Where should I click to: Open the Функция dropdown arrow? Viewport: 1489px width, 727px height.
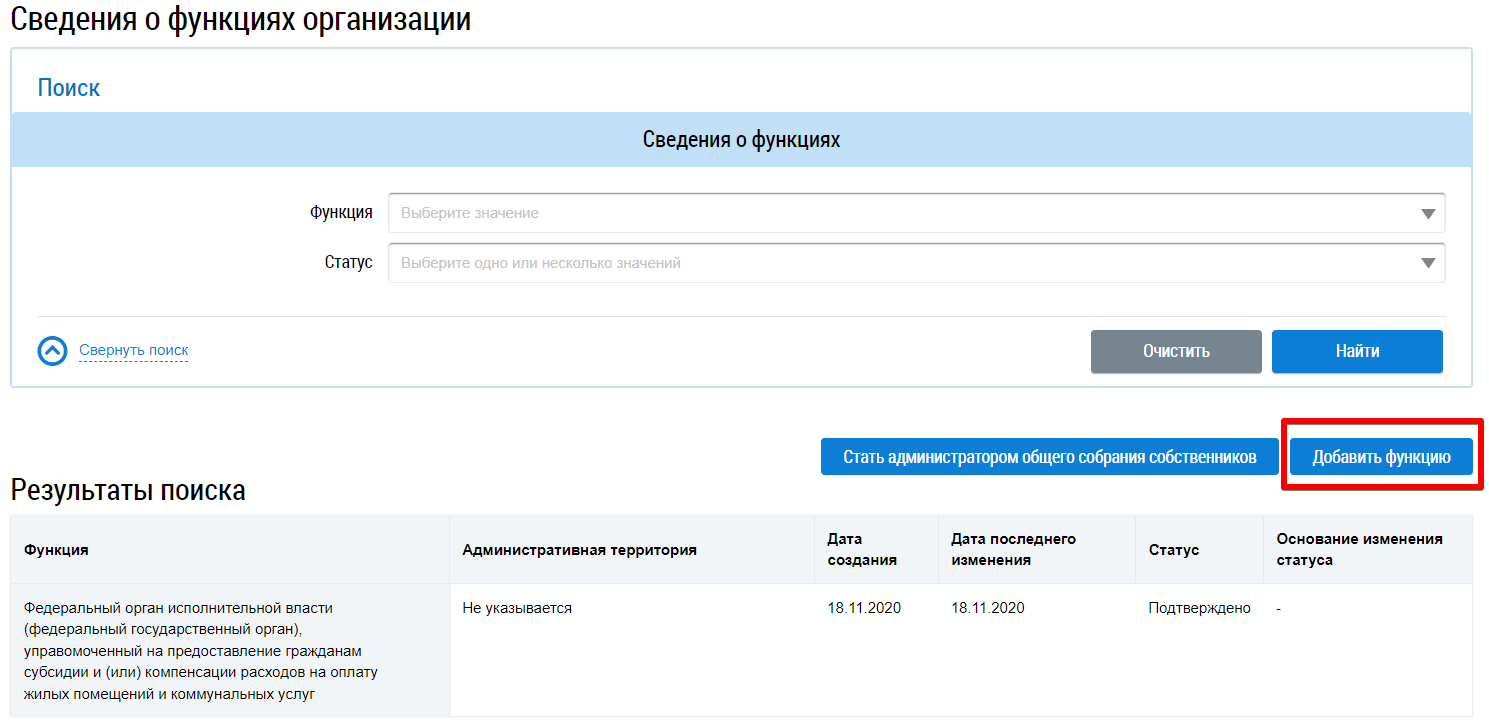point(1427,214)
